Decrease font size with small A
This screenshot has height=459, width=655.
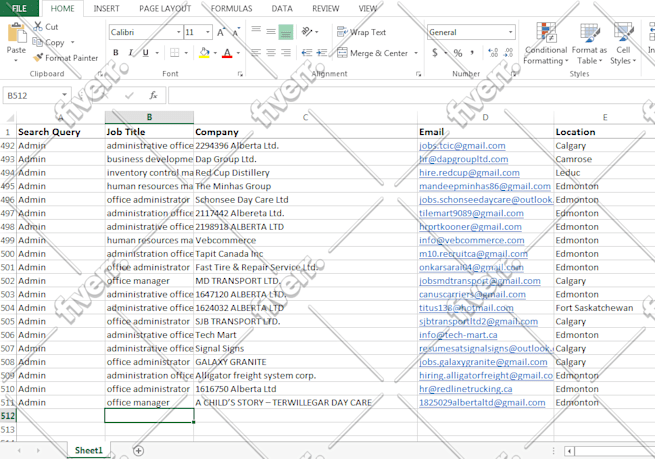point(236,32)
